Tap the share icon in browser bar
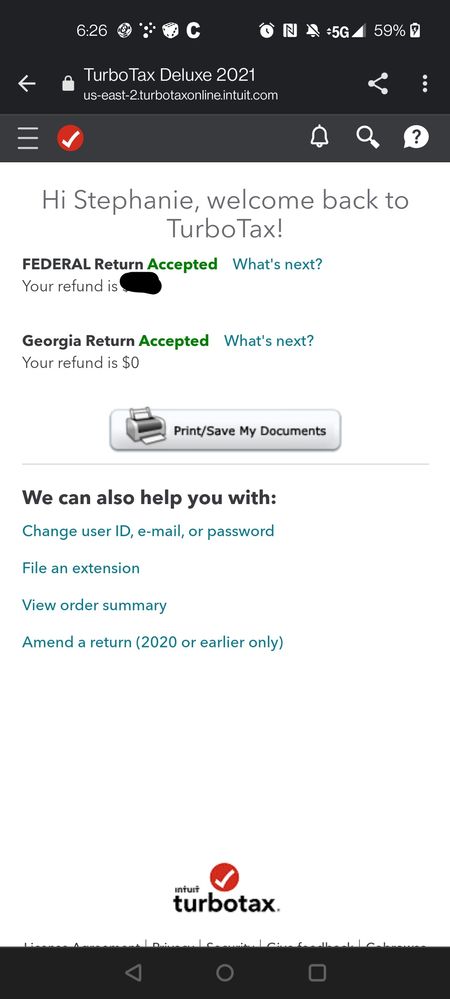 (x=378, y=83)
